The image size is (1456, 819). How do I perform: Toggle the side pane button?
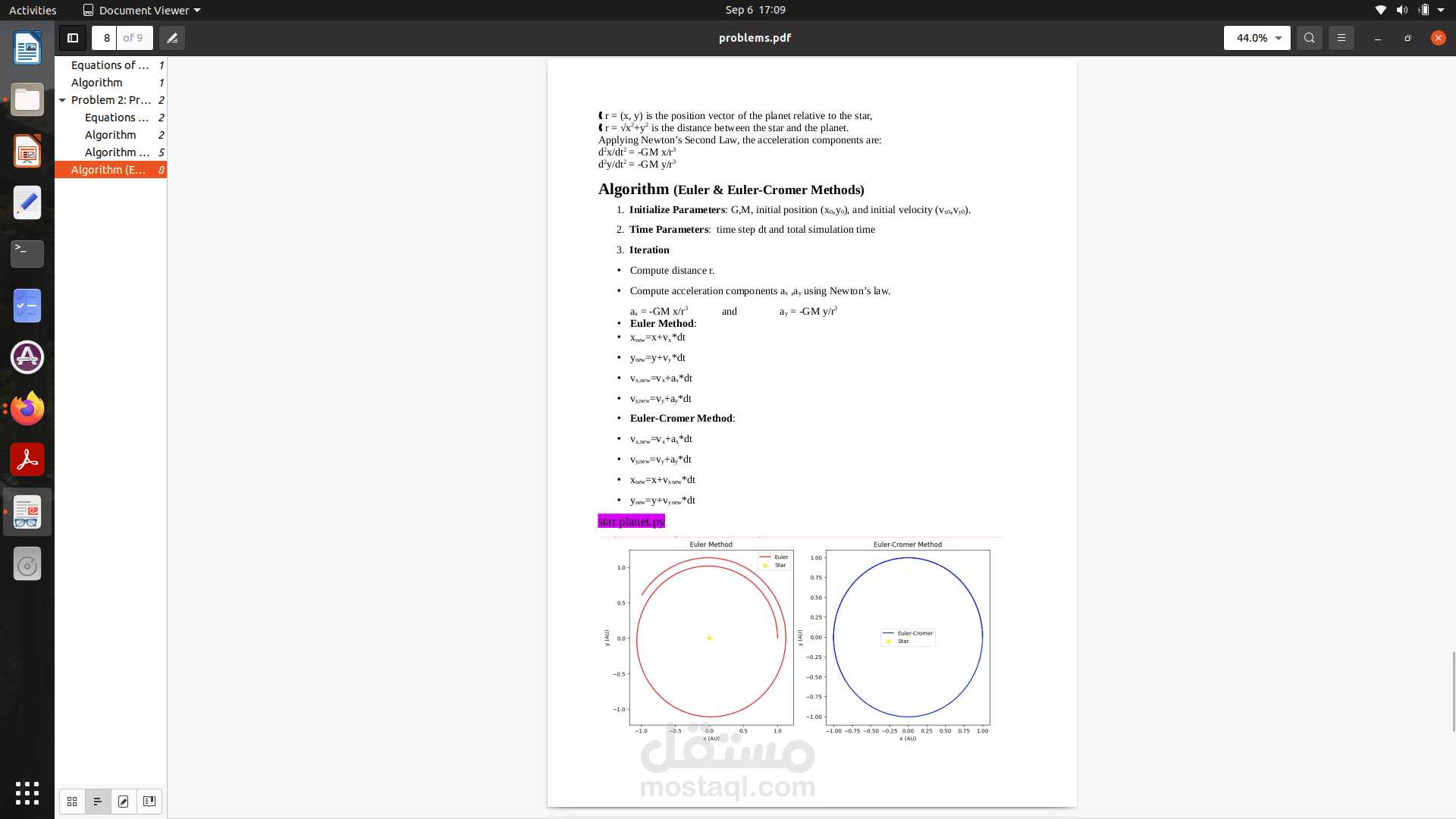point(73,38)
